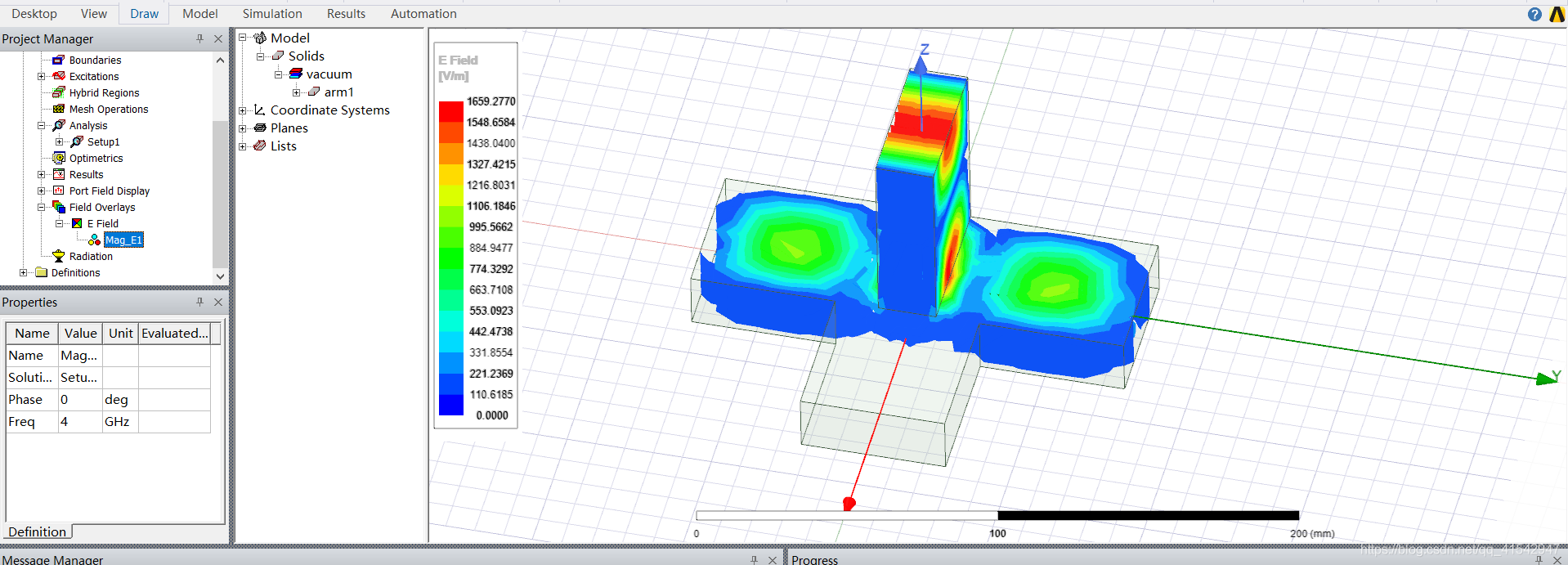Click the Lists icon in history tree
The image size is (1568, 565).
coord(260,146)
